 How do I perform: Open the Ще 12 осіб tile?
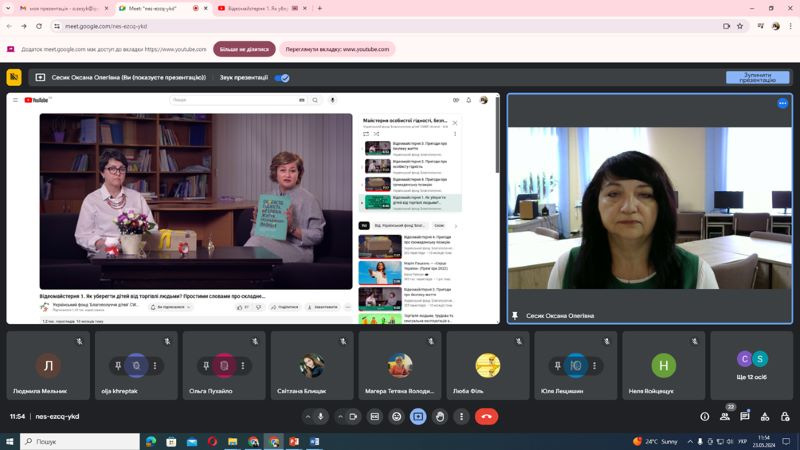(x=752, y=365)
